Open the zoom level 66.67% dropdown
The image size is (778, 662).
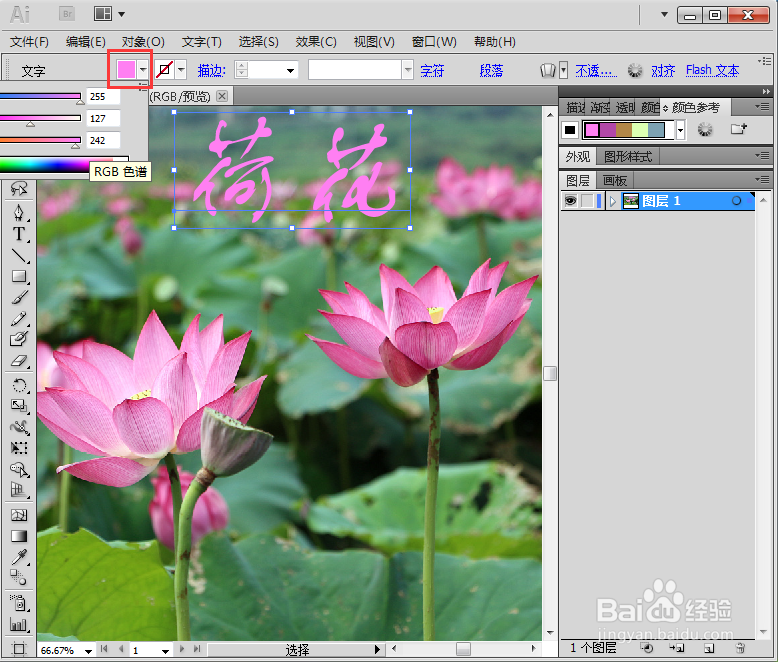[x=88, y=651]
